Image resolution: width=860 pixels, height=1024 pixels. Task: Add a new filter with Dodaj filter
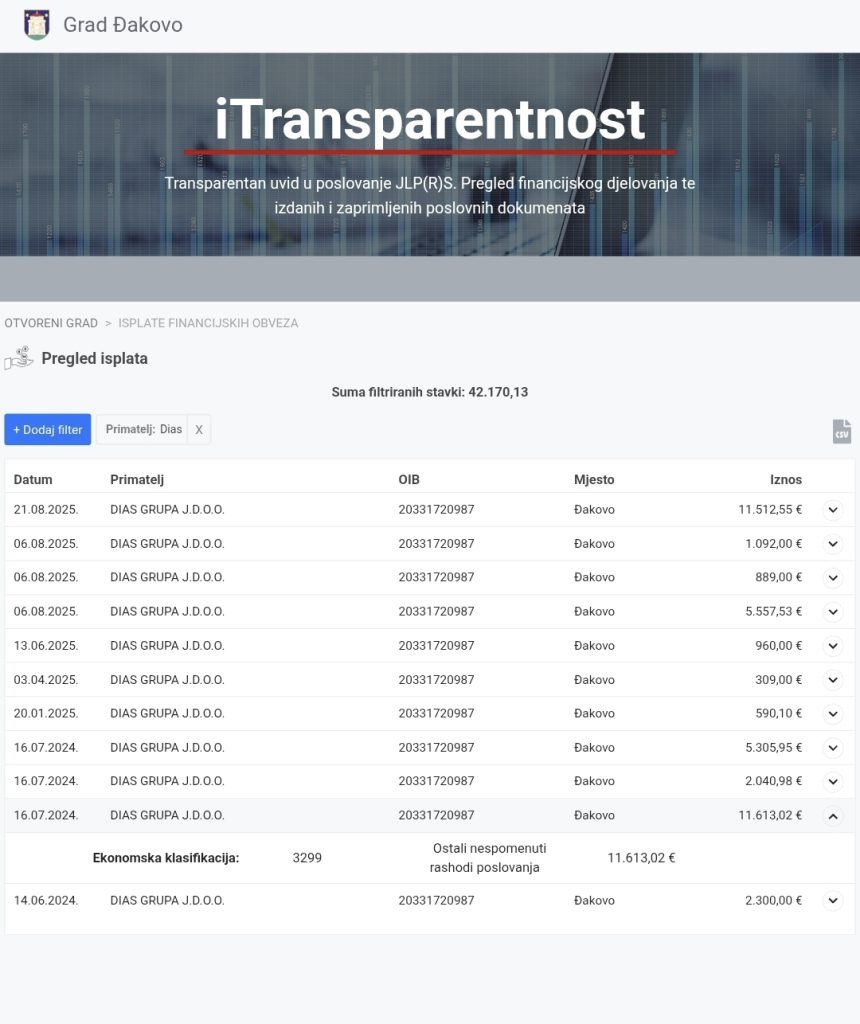click(47, 430)
